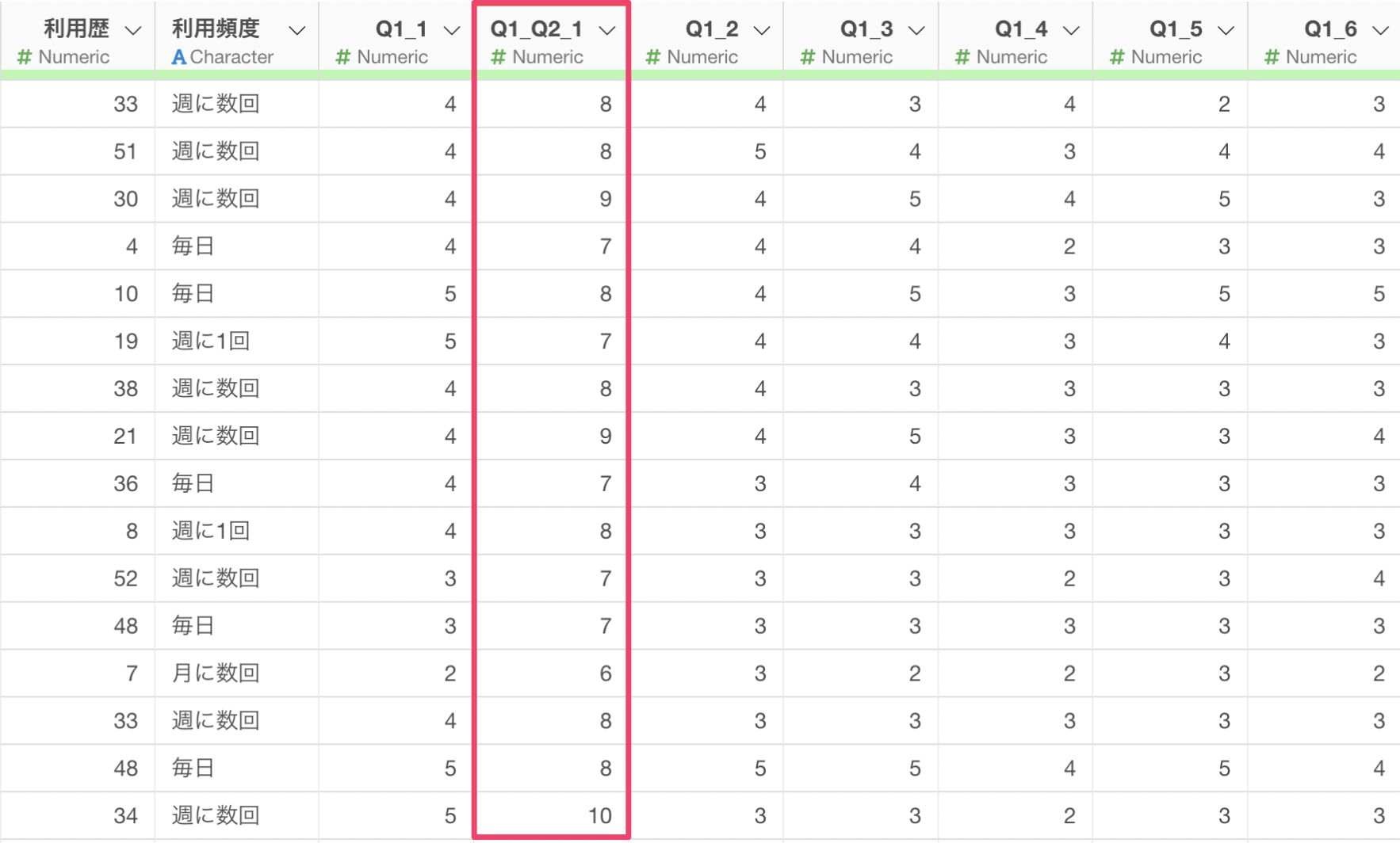Expand the Q1_6 column chevron
Image resolution: width=1400 pixels, height=843 pixels.
(1380, 30)
